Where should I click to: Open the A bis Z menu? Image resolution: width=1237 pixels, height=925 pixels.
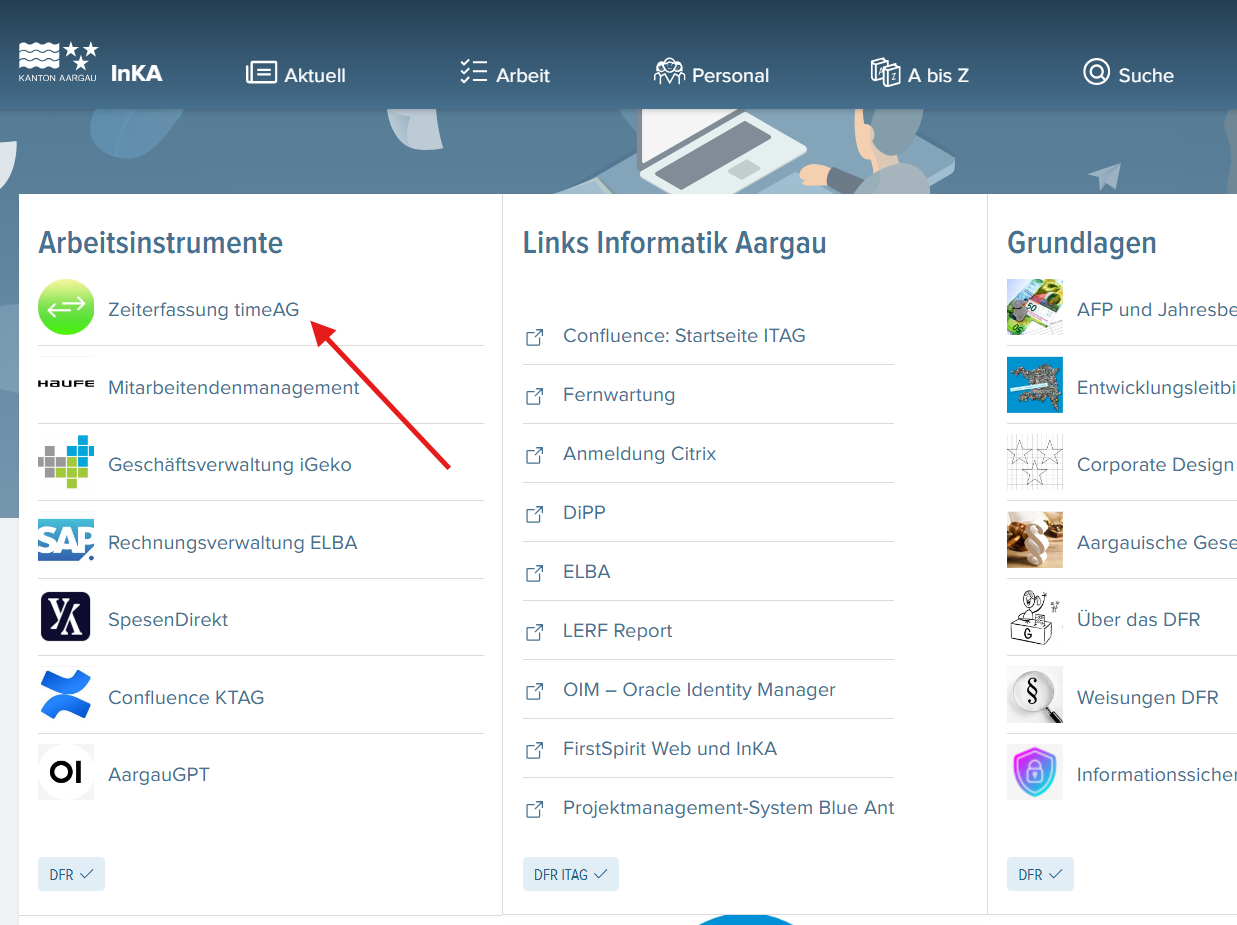point(920,74)
